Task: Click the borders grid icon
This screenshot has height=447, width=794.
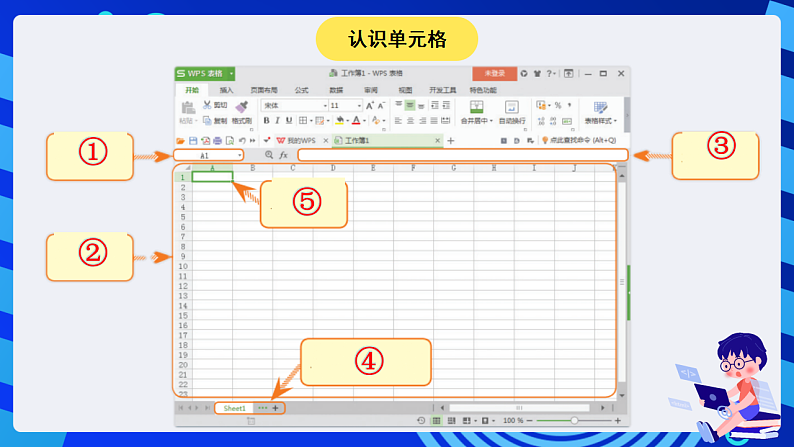Action: [303, 120]
